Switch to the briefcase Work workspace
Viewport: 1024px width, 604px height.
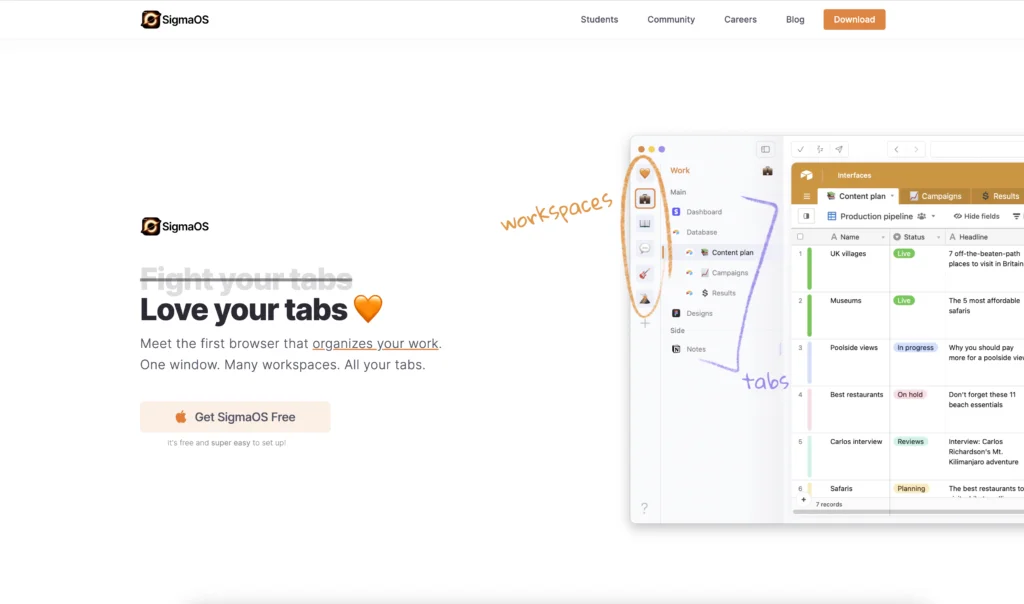click(x=645, y=198)
